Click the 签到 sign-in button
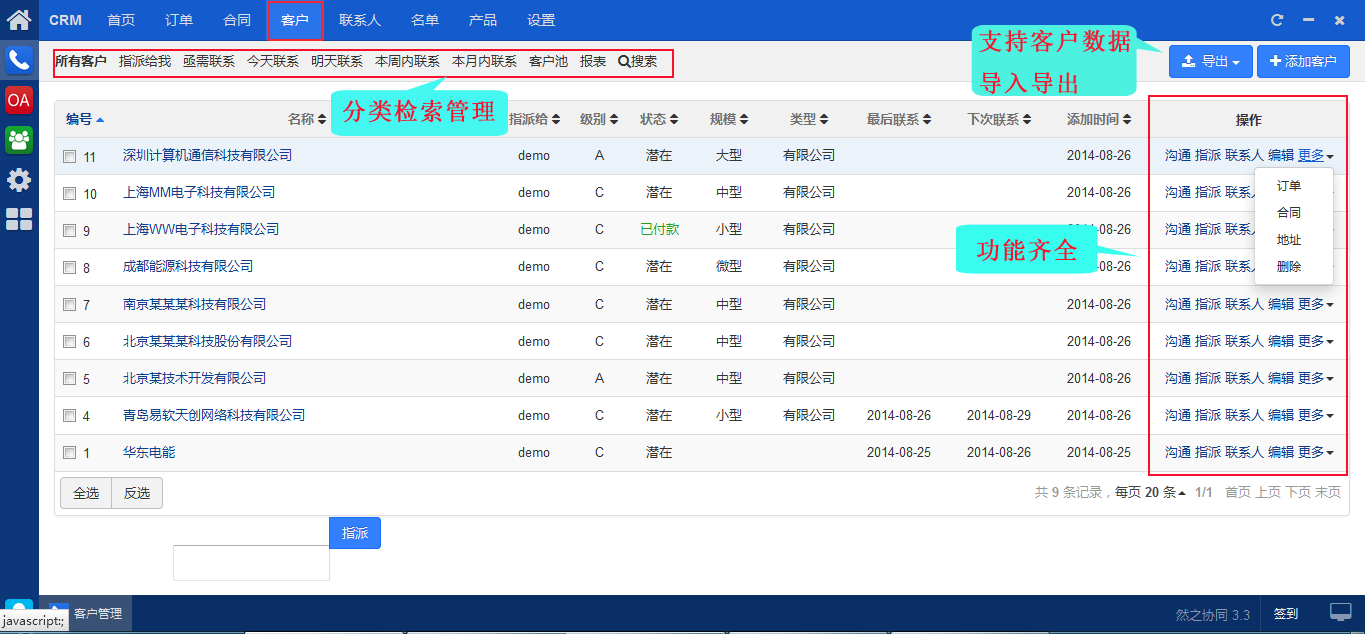This screenshot has width=1365, height=634. point(1286,613)
